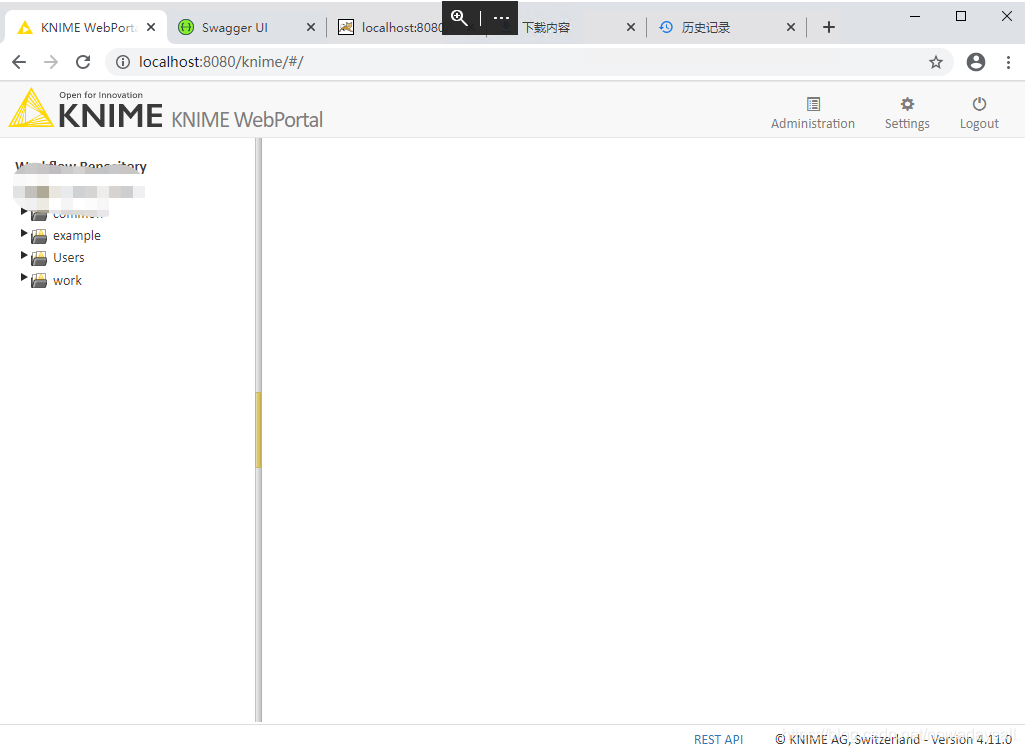1025x753 pixels.
Task: Expand the work folder
Action: coord(24,278)
